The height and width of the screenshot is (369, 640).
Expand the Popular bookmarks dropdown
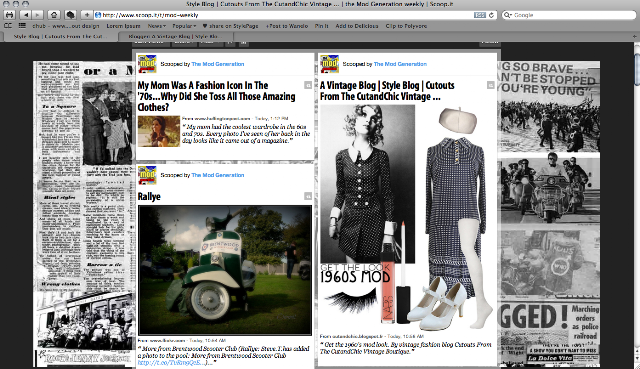coord(184,26)
